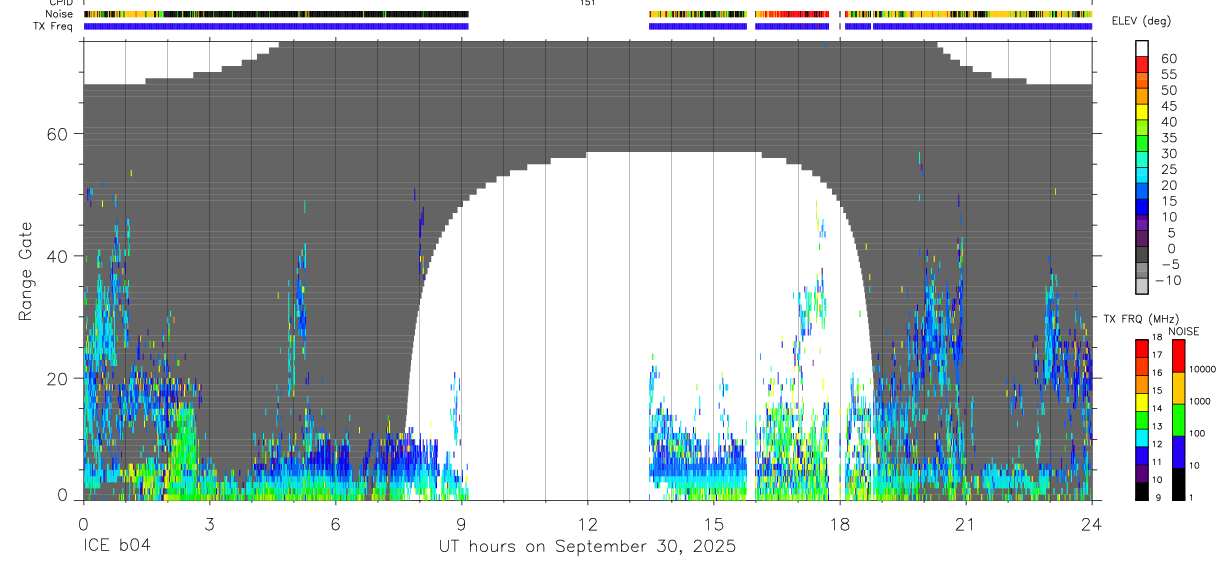Click the blue NOISE colorbar segment
Viewport: 1228px width, 567px height.
pyautogui.click(x=1178, y=452)
